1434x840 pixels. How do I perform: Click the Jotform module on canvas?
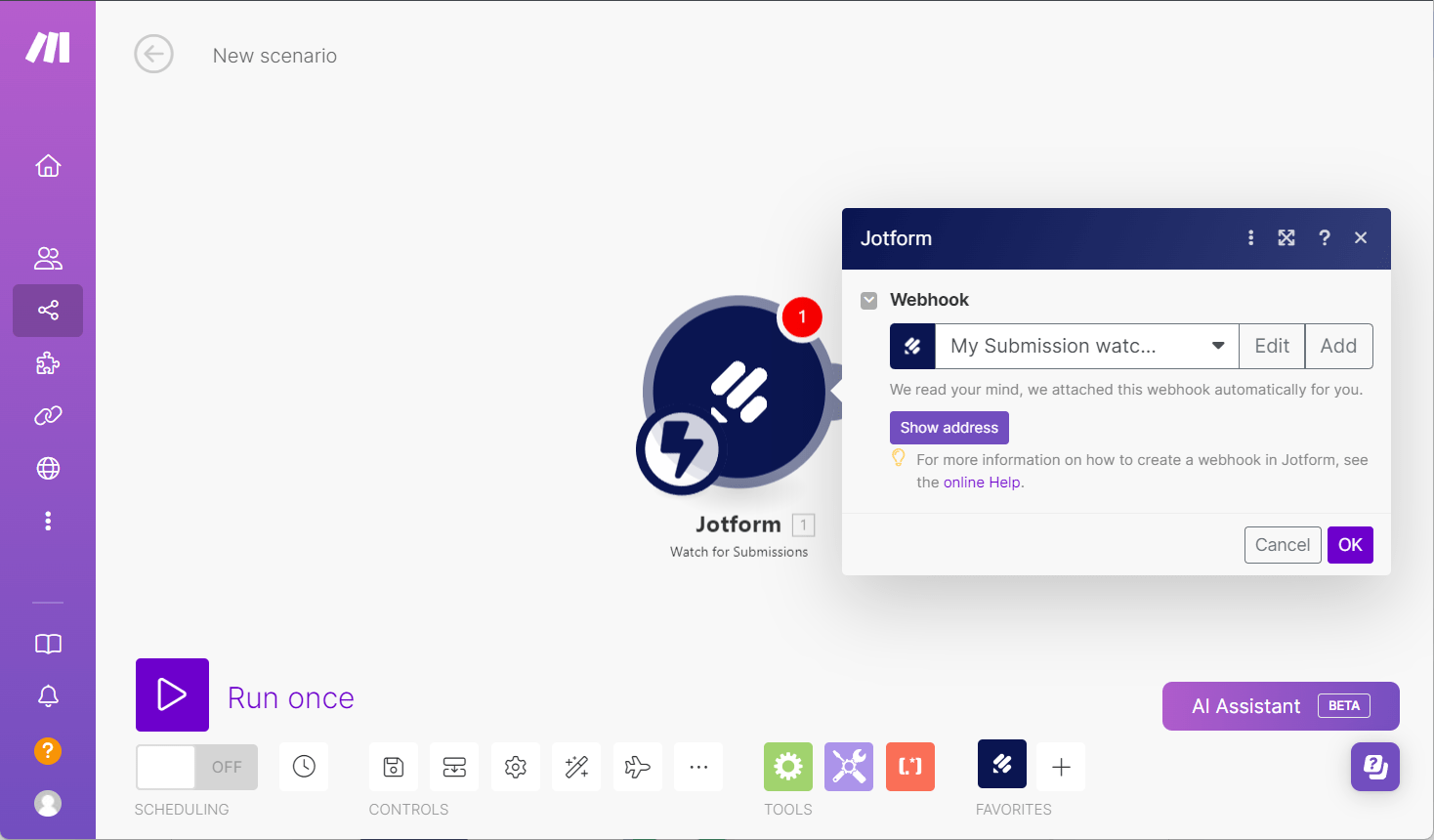pos(739,391)
